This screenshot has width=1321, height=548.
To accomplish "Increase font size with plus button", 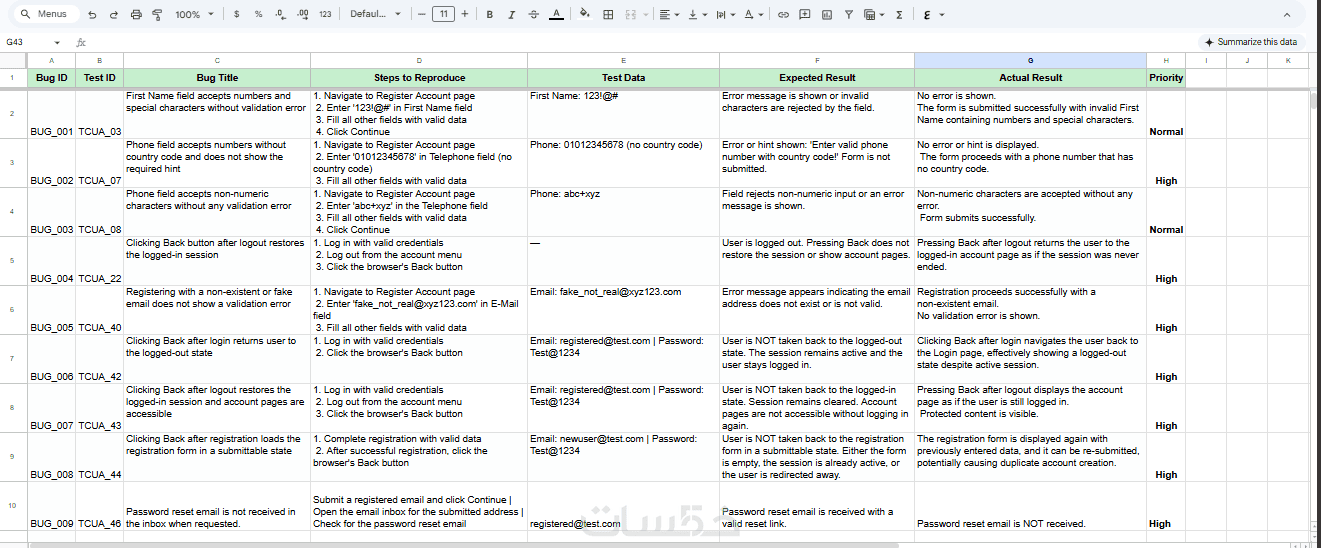I will point(465,15).
